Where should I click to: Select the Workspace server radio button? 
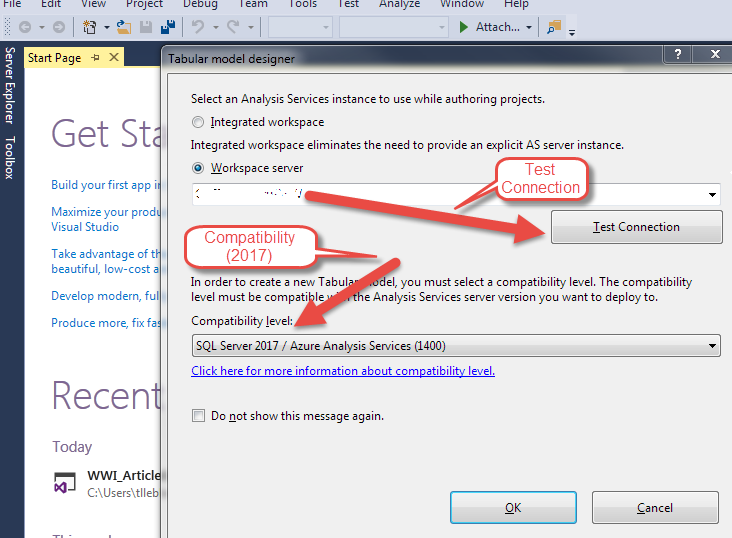tap(198, 168)
